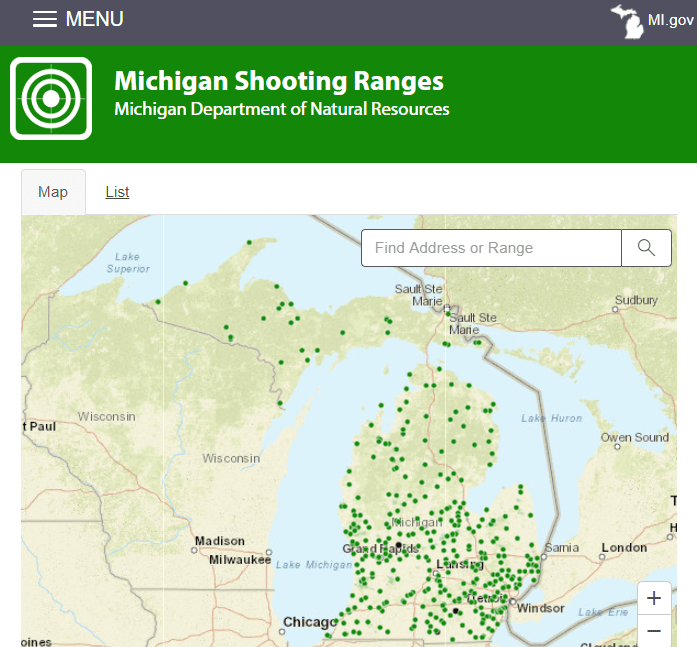Image resolution: width=697 pixels, height=647 pixels.
Task: Click the Michigan Shooting Ranges title
Action: pyautogui.click(x=279, y=81)
